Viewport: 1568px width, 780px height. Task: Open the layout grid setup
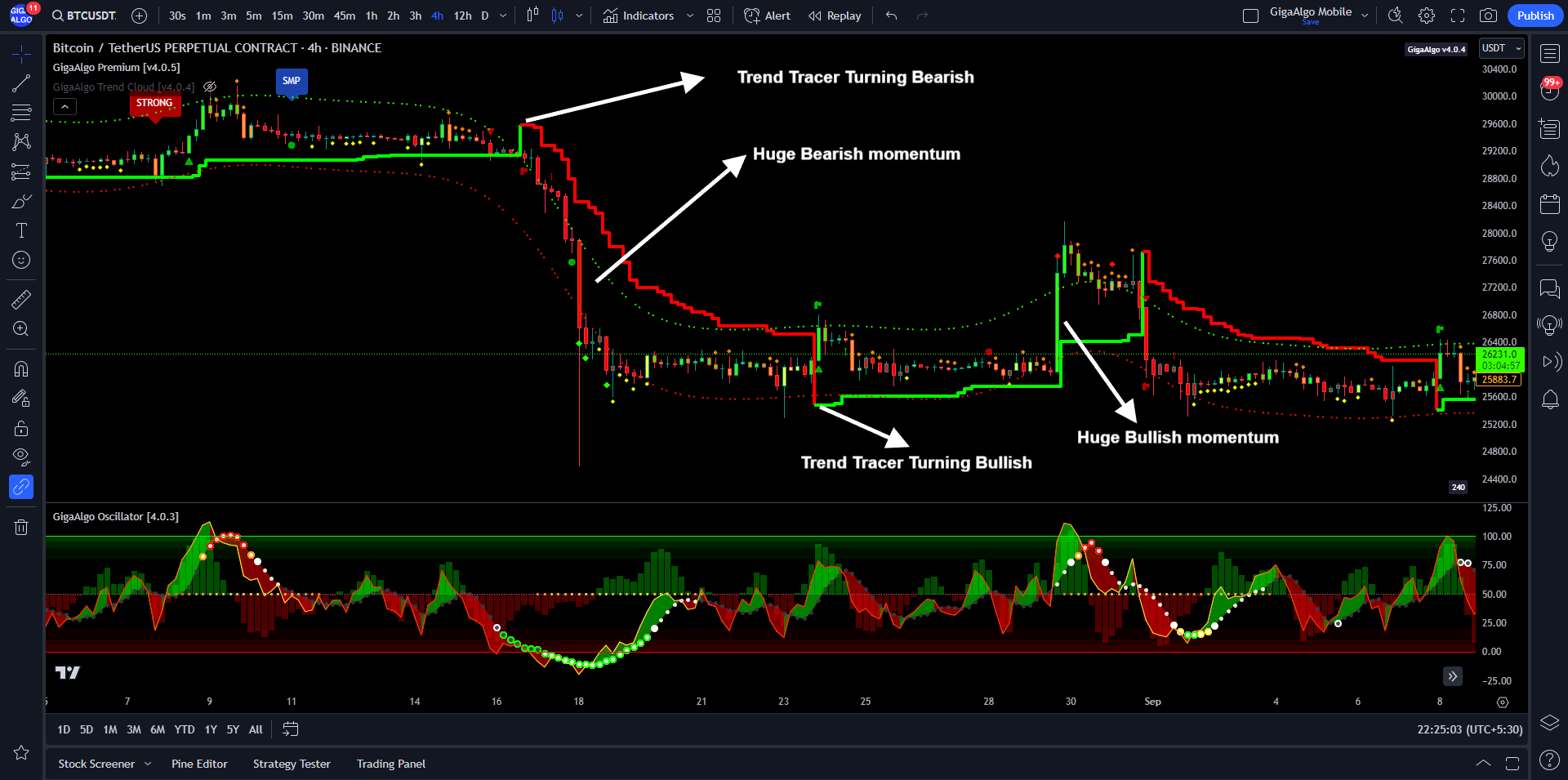[714, 16]
